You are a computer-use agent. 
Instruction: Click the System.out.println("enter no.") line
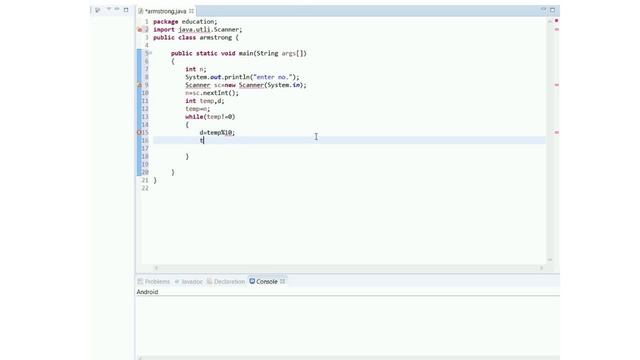242,77
